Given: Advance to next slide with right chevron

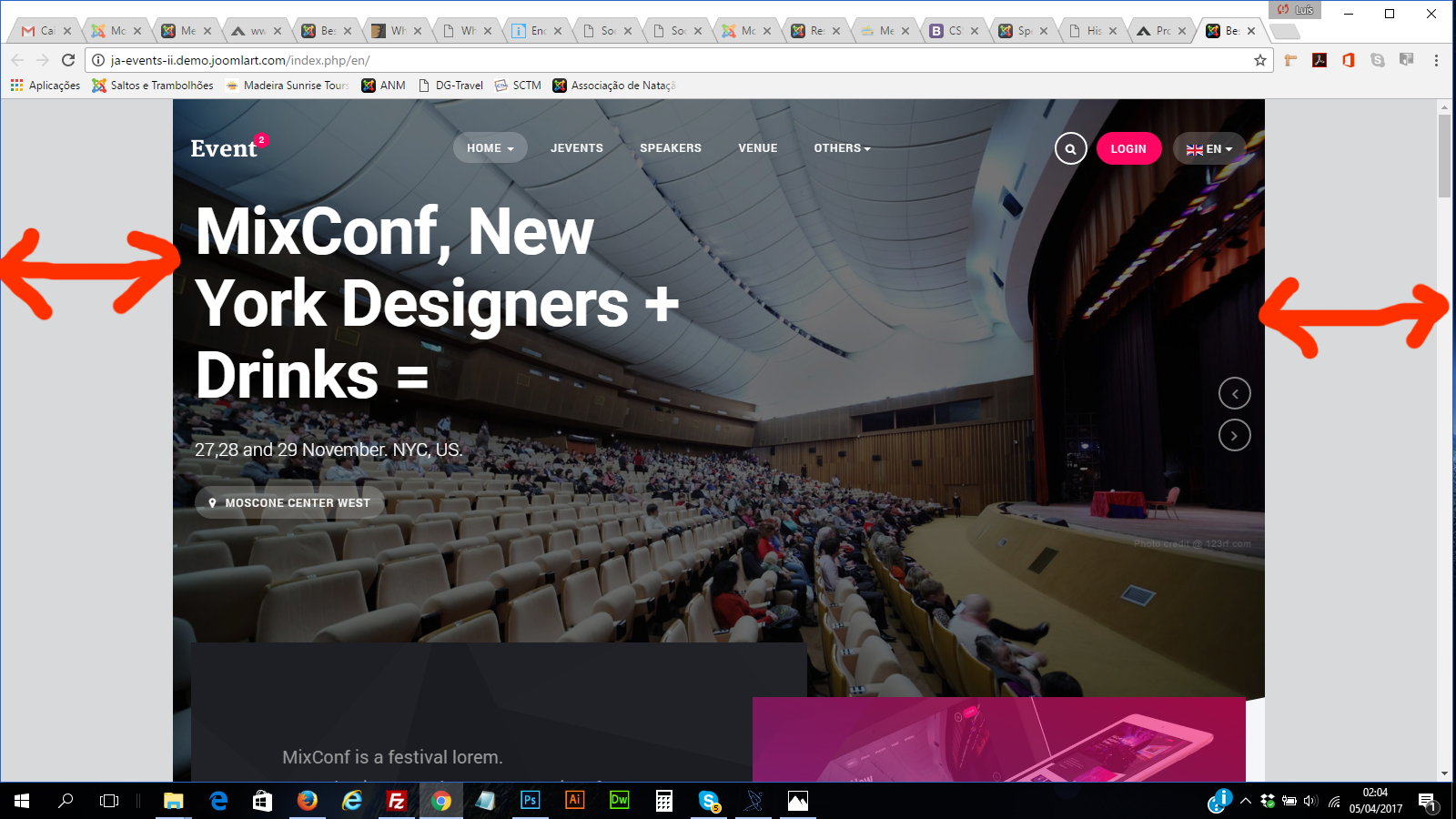Looking at the screenshot, I should [1234, 436].
